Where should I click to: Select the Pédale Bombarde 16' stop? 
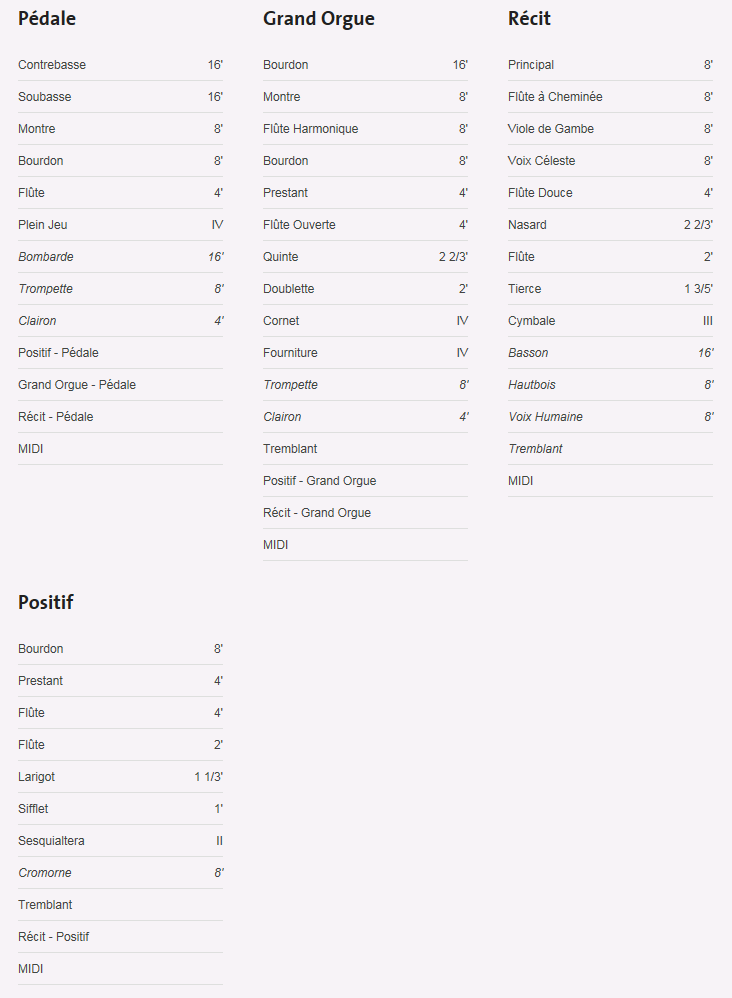tap(120, 257)
